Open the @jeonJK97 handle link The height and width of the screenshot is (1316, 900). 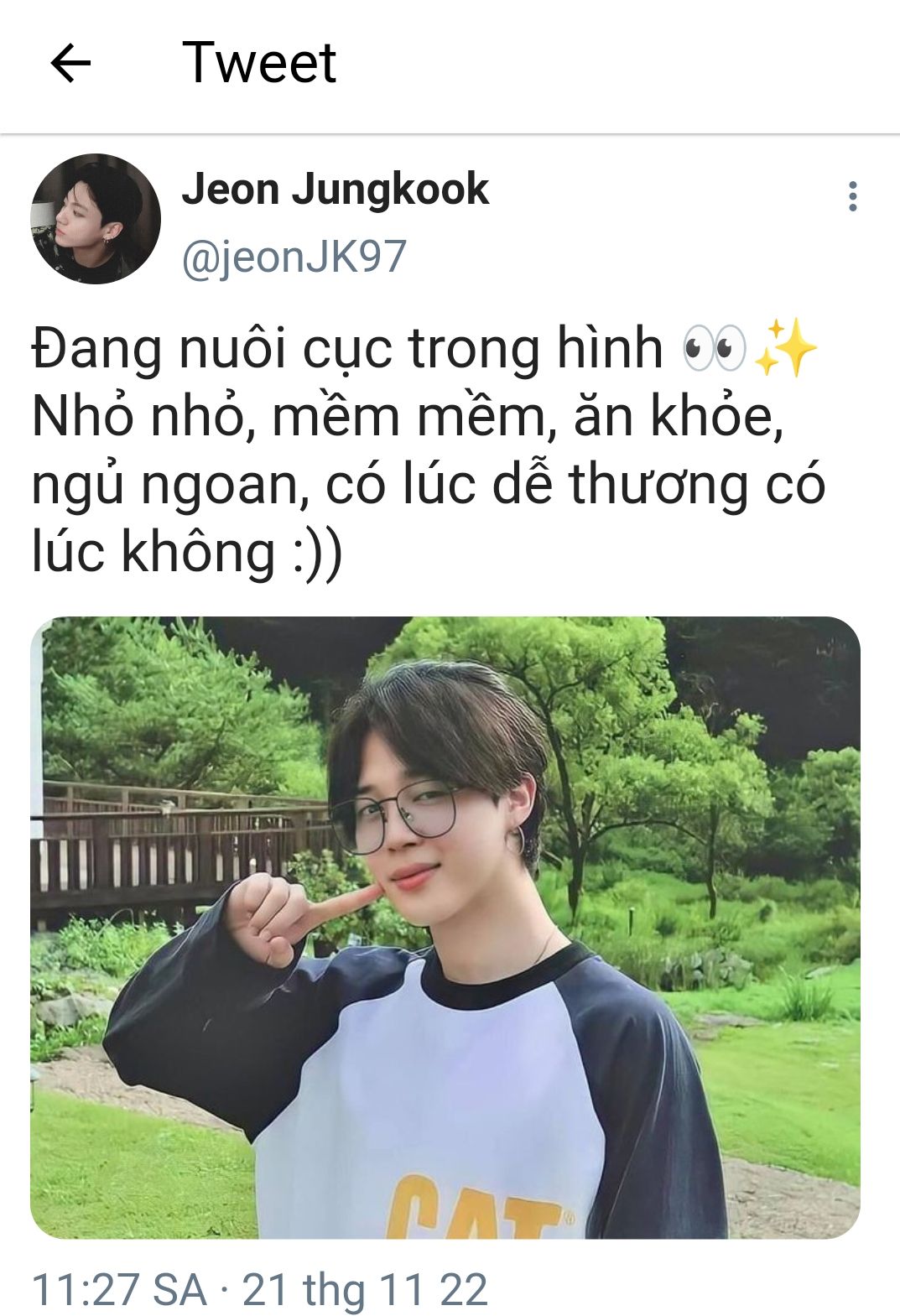tap(294, 256)
